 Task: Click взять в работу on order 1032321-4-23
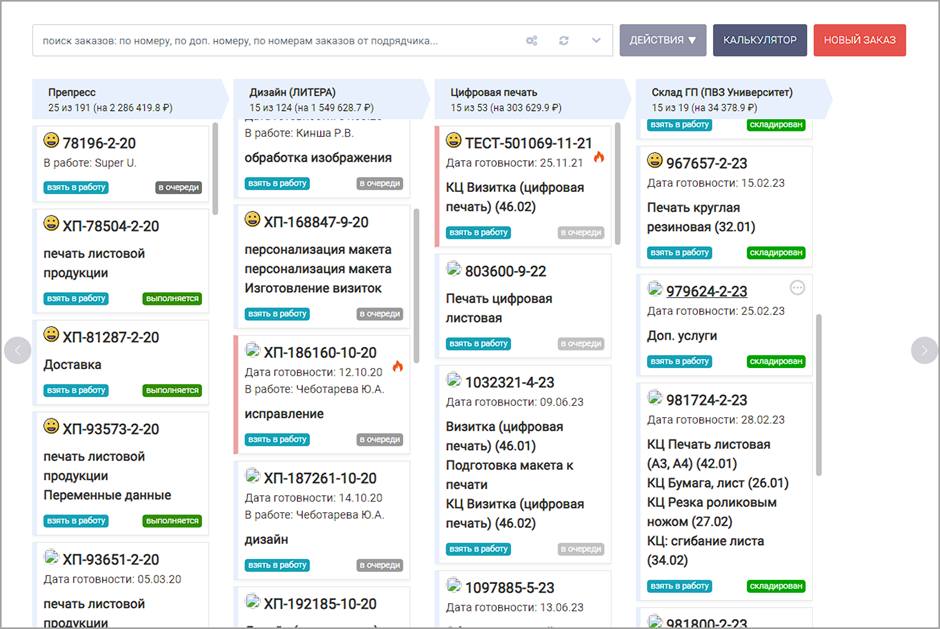click(478, 549)
